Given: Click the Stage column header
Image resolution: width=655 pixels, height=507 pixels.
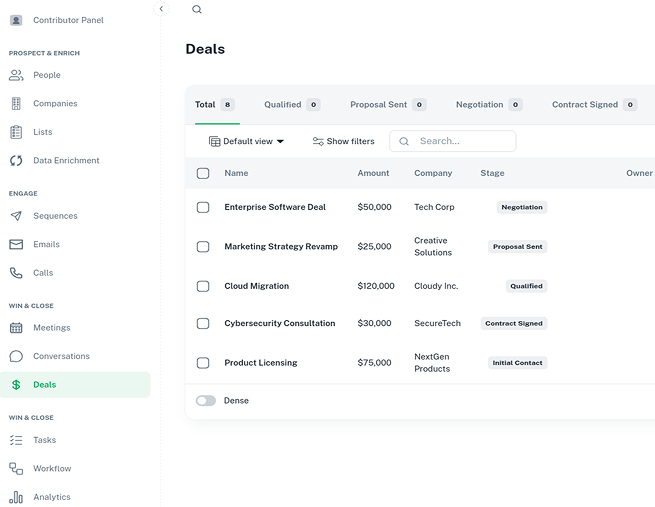Looking at the screenshot, I should tap(492, 173).
